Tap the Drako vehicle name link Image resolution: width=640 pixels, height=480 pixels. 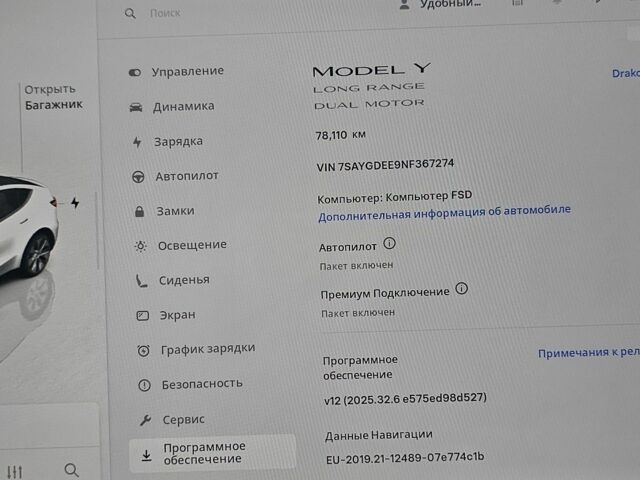click(626, 73)
